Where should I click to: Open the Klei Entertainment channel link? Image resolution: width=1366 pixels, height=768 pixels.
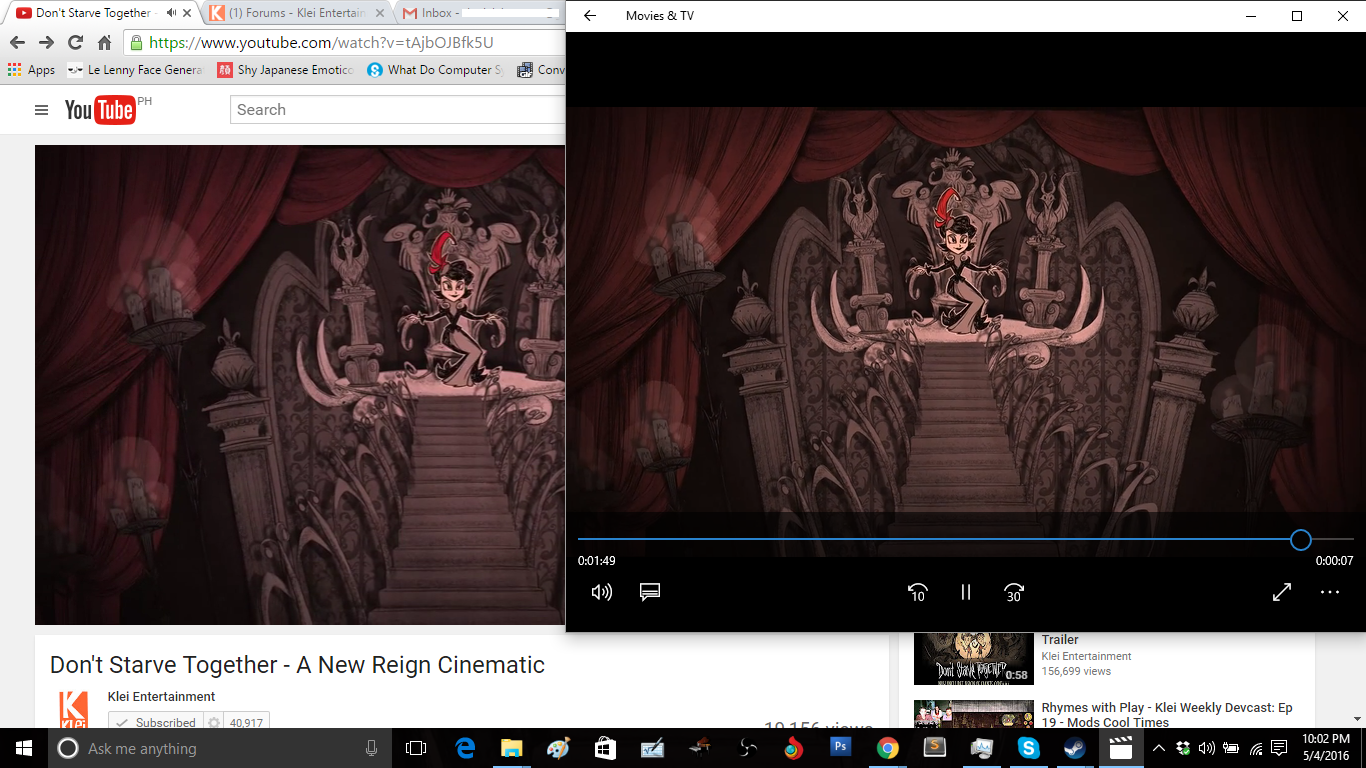tap(161, 696)
